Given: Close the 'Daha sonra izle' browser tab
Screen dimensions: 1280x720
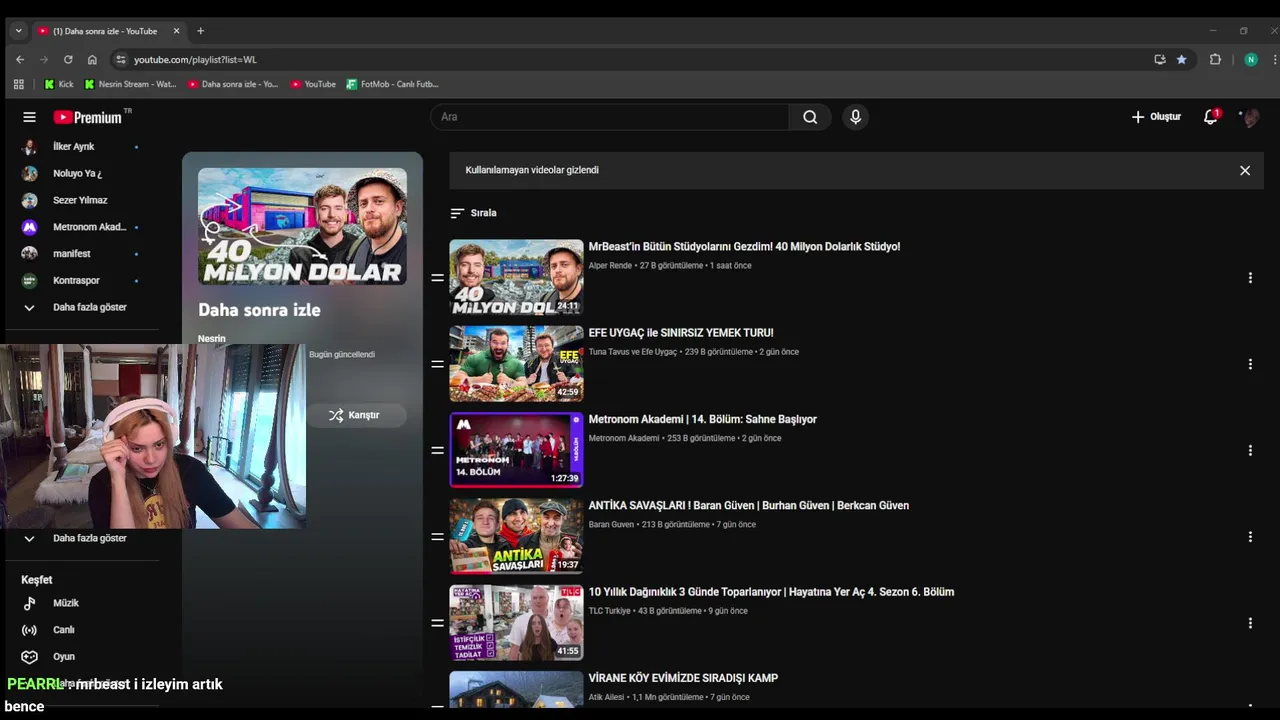Looking at the screenshot, I should (x=176, y=31).
